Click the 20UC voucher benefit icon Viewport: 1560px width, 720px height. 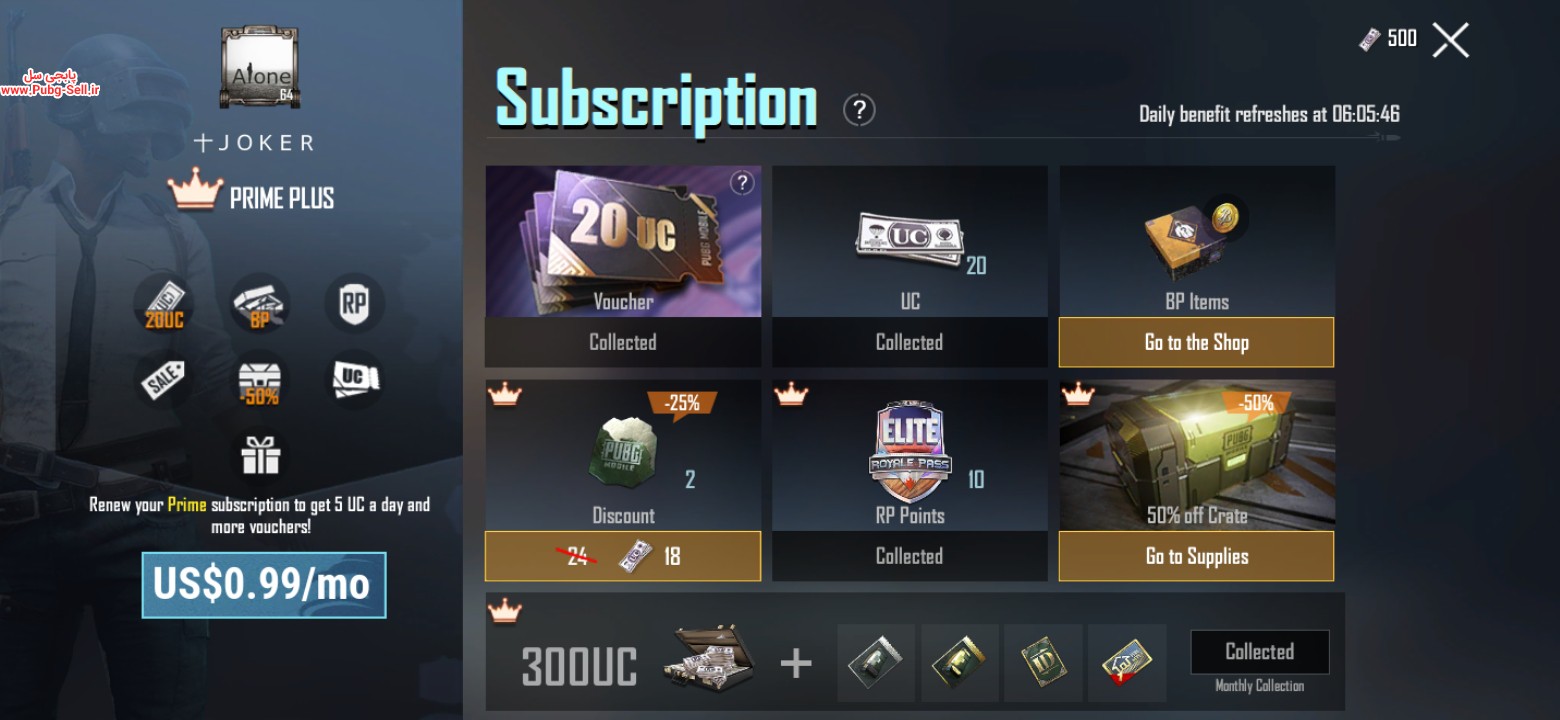(x=164, y=303)
